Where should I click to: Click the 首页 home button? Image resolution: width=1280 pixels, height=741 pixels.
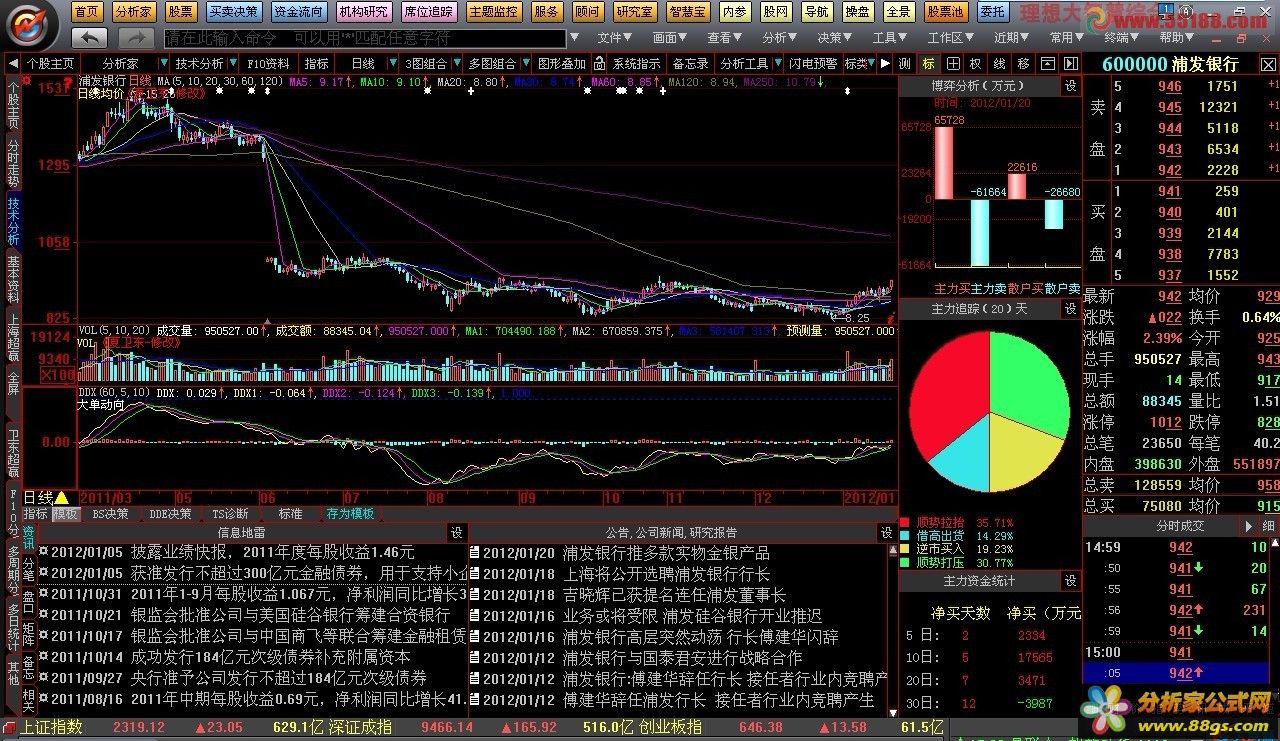click(88, 12)
